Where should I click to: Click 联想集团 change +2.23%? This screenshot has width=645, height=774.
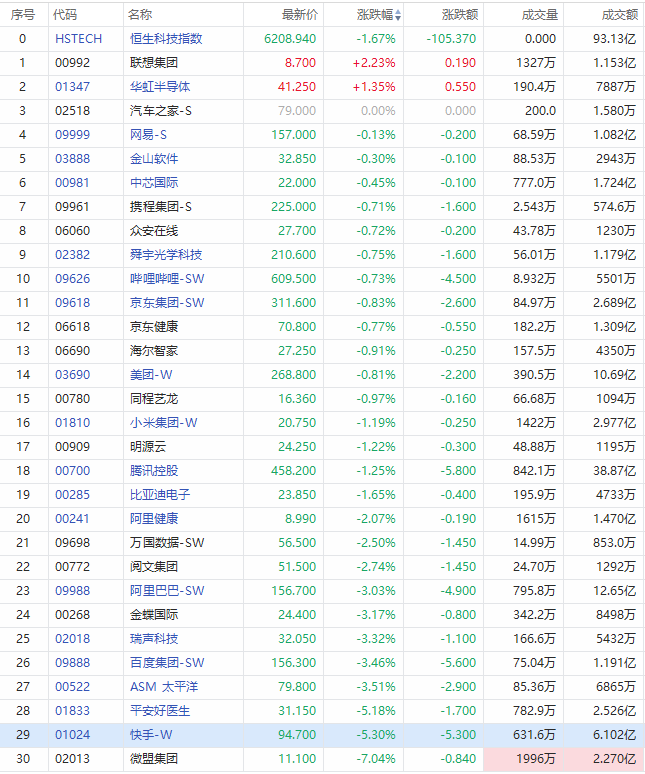[x=374, y=63]
